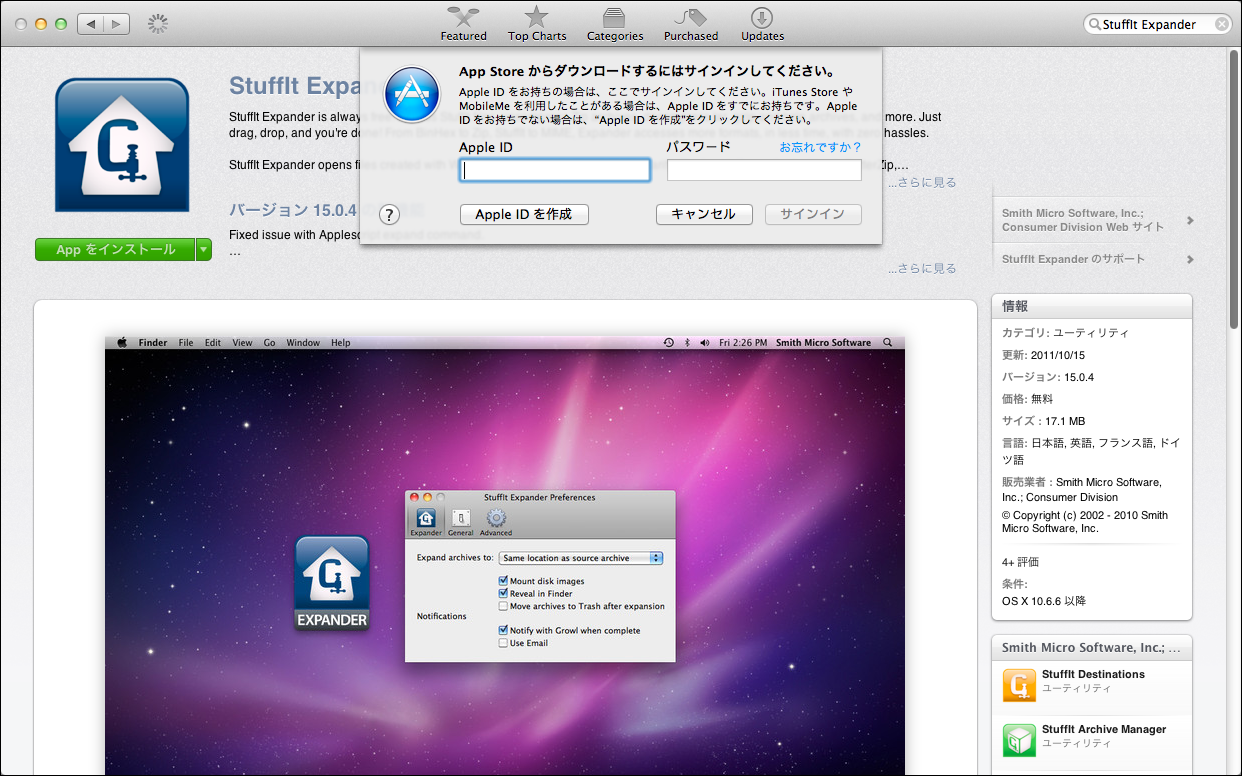
Task: Select the カテゴリ: ユーティリティ line
Action: point(1066,333)
